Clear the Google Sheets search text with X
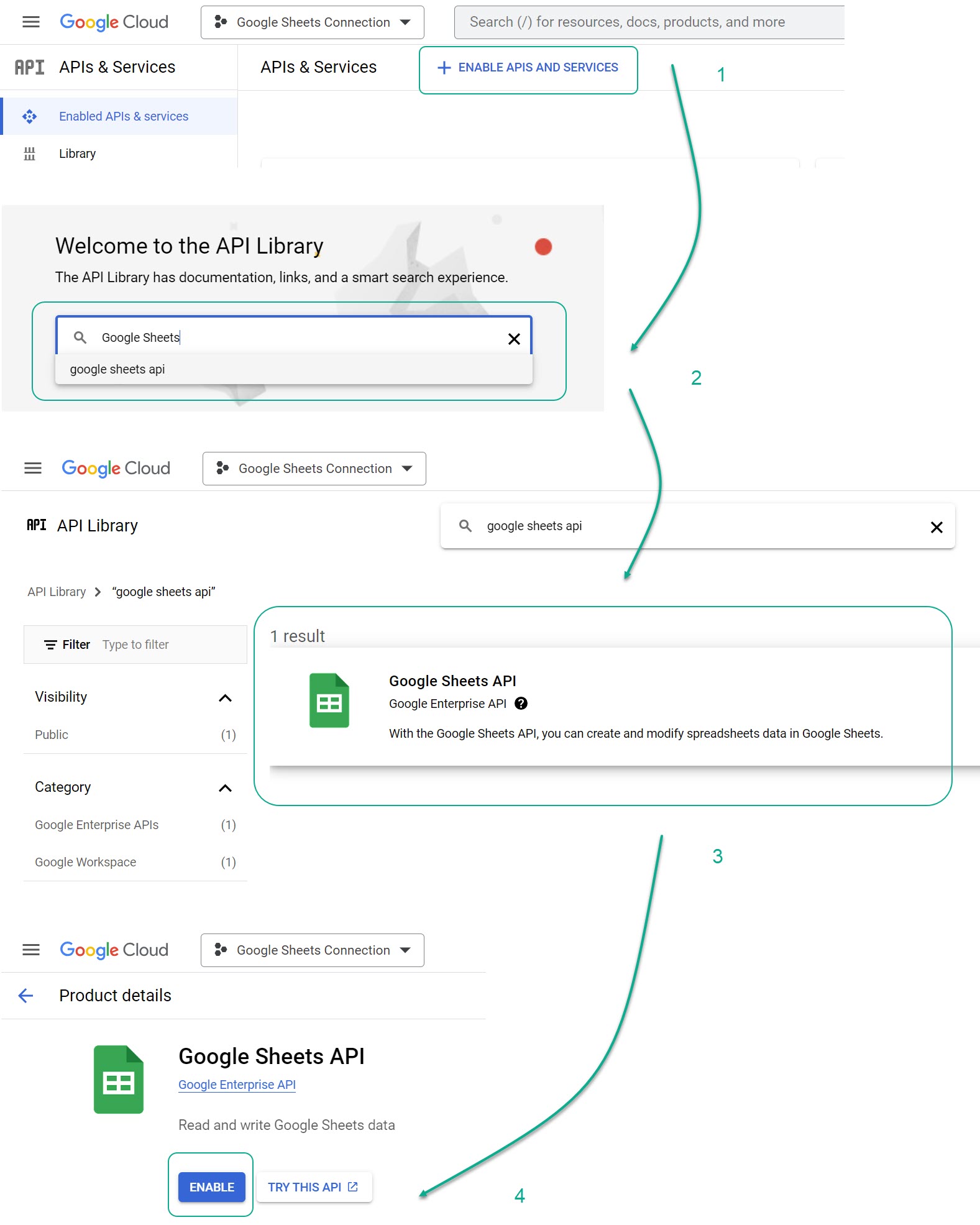 tap(514, 339)
